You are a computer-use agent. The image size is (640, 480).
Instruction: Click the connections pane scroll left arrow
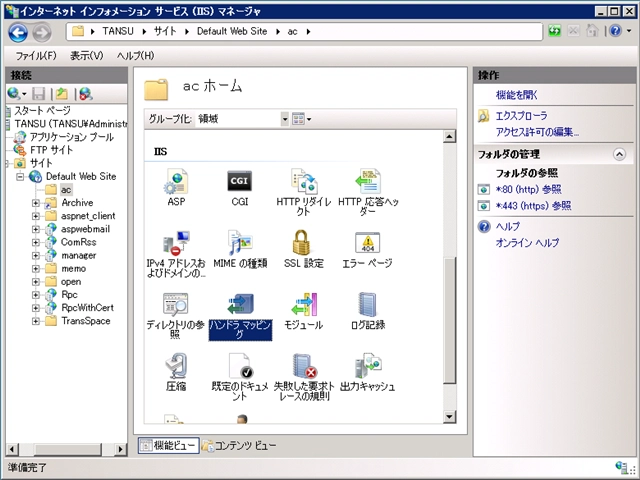tap(12, 449)
